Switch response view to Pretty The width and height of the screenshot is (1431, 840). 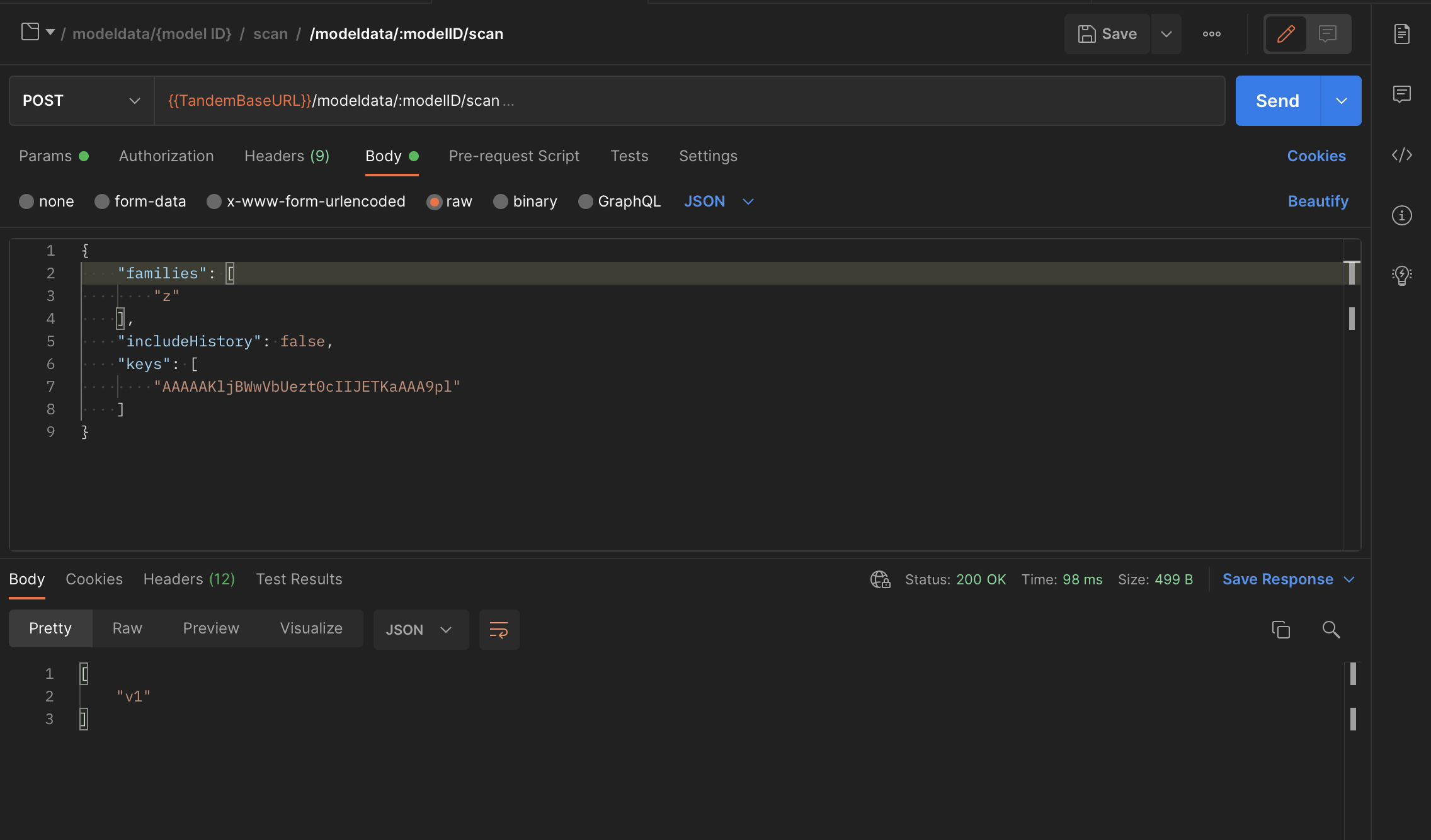tap(50, 628)
